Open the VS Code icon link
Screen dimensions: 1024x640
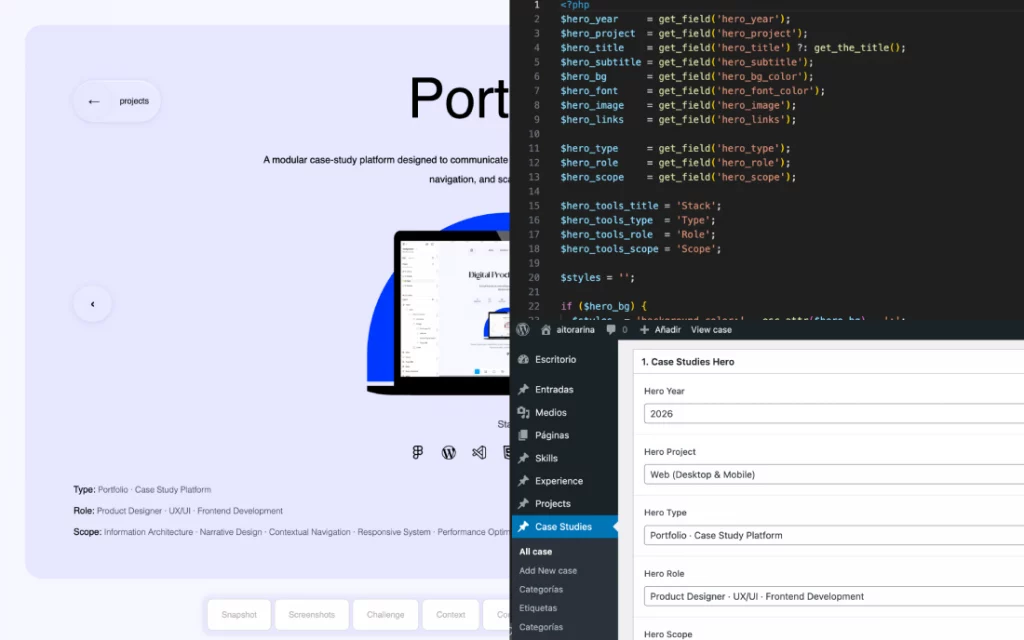tap(479, 452)
